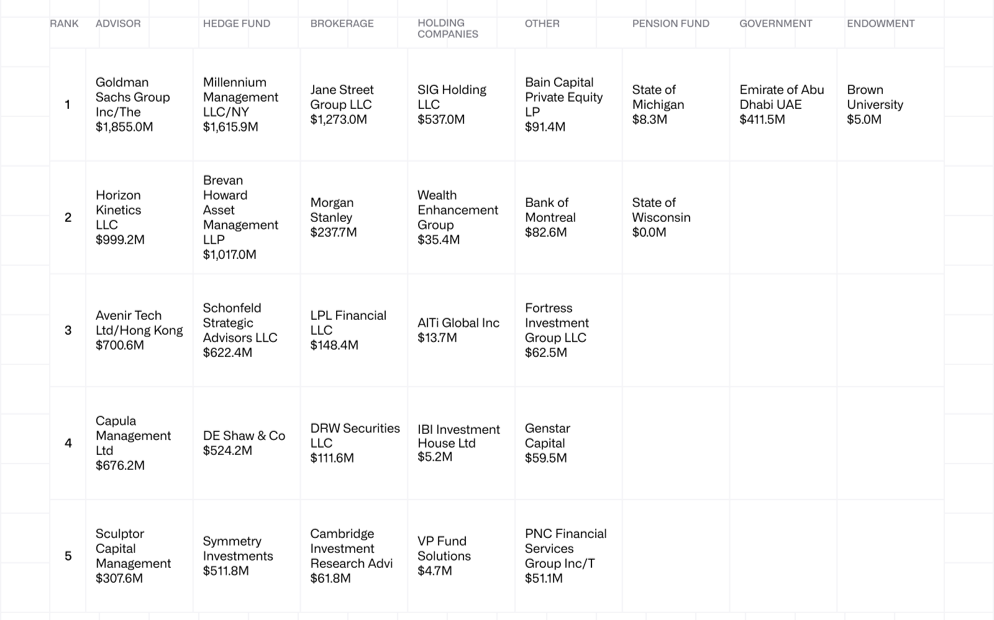Click the ADVISOR column header

[x=118, y=24]
